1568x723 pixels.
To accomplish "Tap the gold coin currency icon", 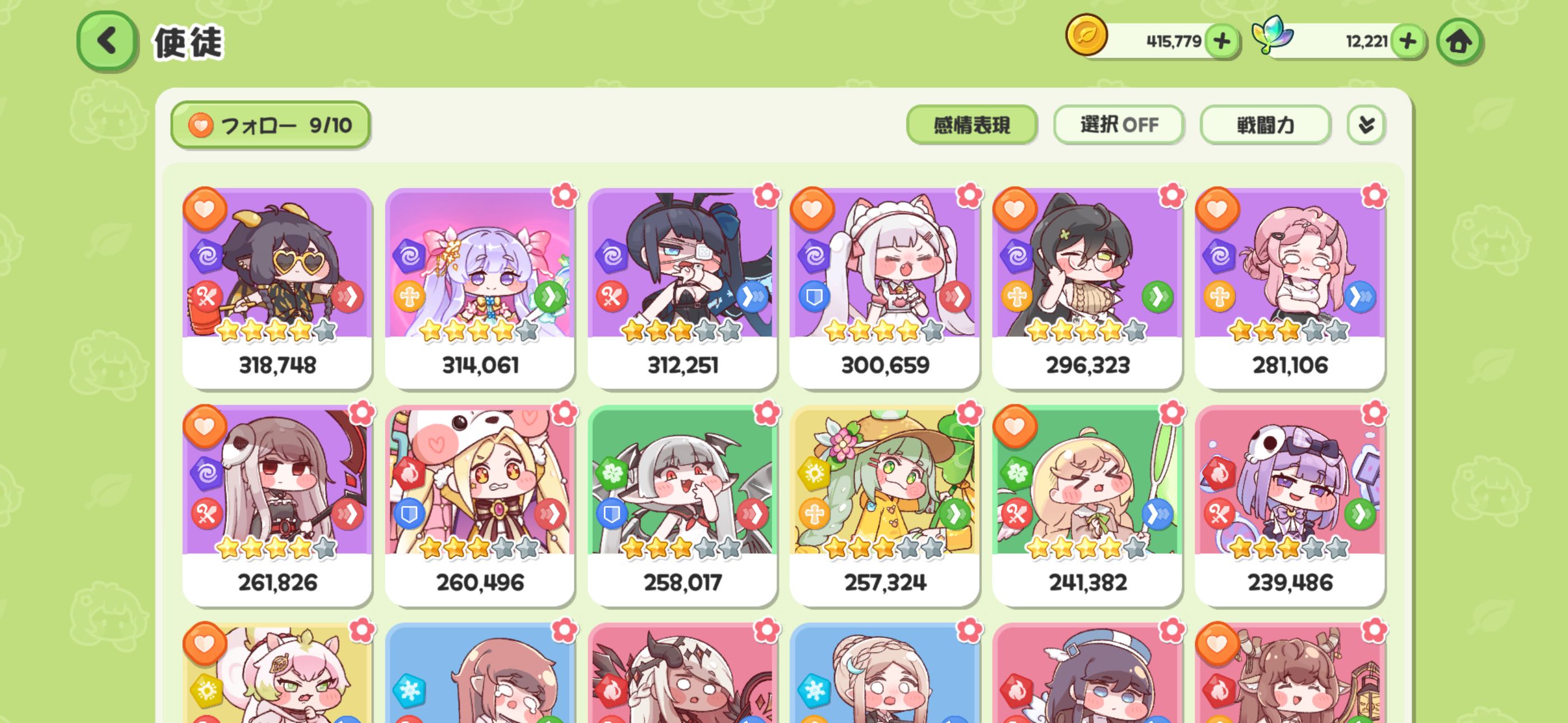I will pyautogui.click(x=1086, y=36).
